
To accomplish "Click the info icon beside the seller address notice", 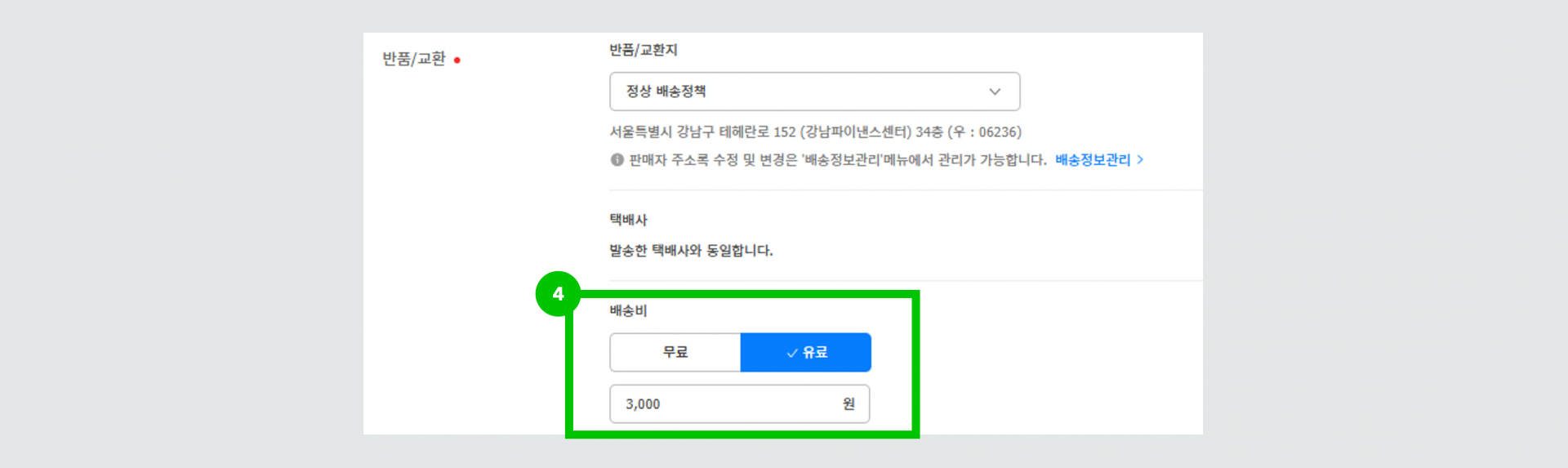I will (x=617, y=160).
